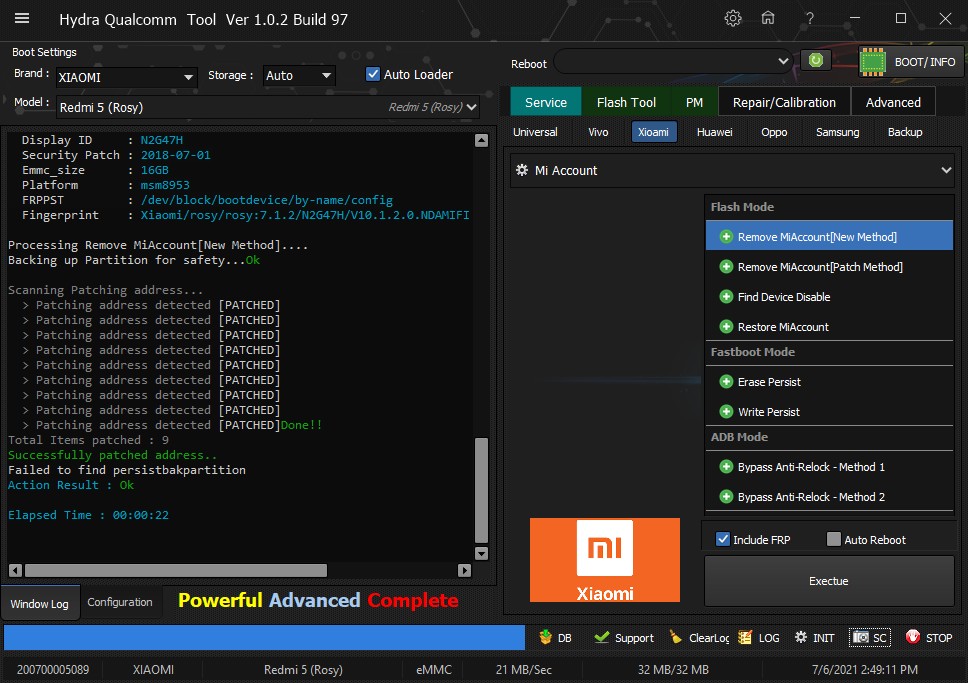Click log vertical scrollbar thumb
This screenshot has width=968, height=683.
point(482,490)
